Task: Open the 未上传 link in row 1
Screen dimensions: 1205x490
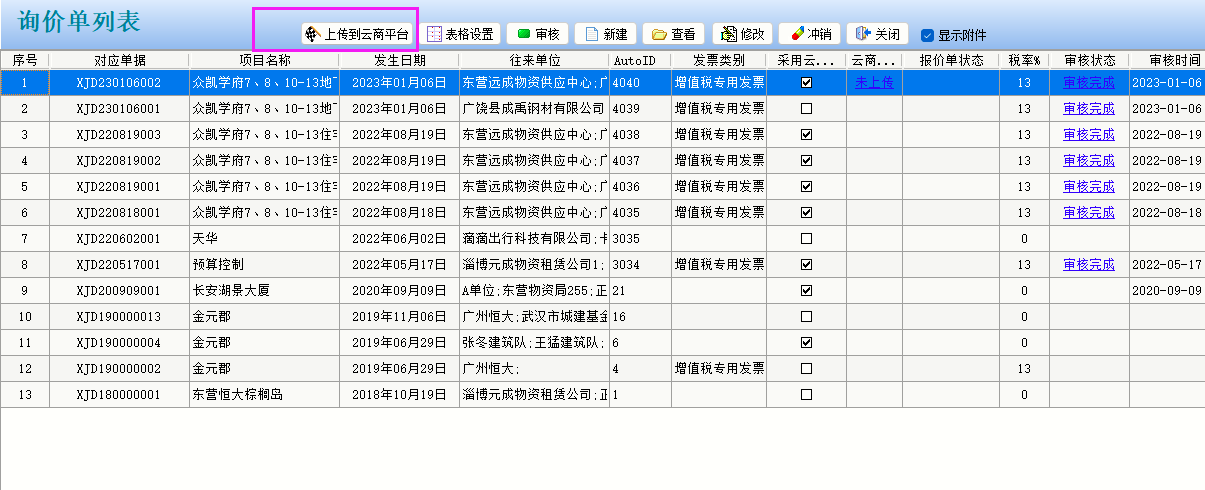Action: pos(874,83)
